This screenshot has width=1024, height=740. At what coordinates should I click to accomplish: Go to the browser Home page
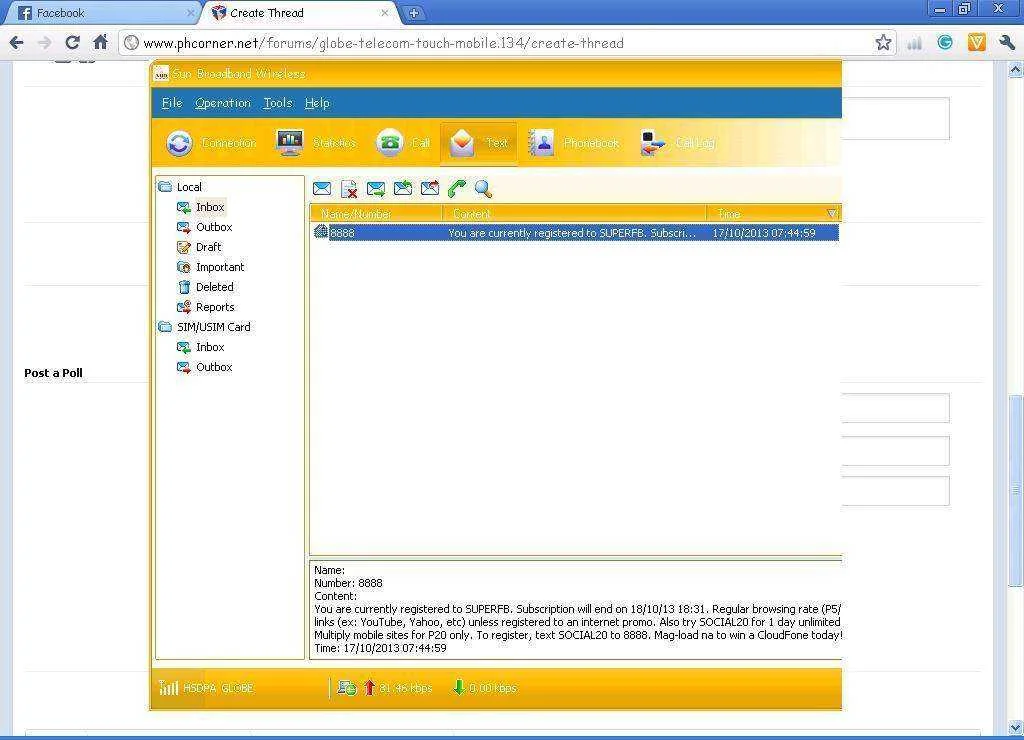(x=100, y=43)
